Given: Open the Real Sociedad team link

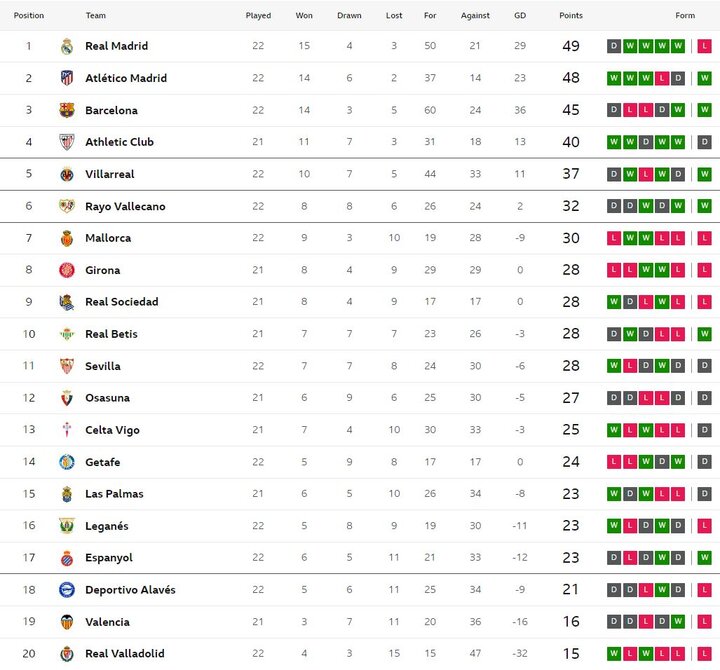Looking at the screenshot, I should click(121, 302).
